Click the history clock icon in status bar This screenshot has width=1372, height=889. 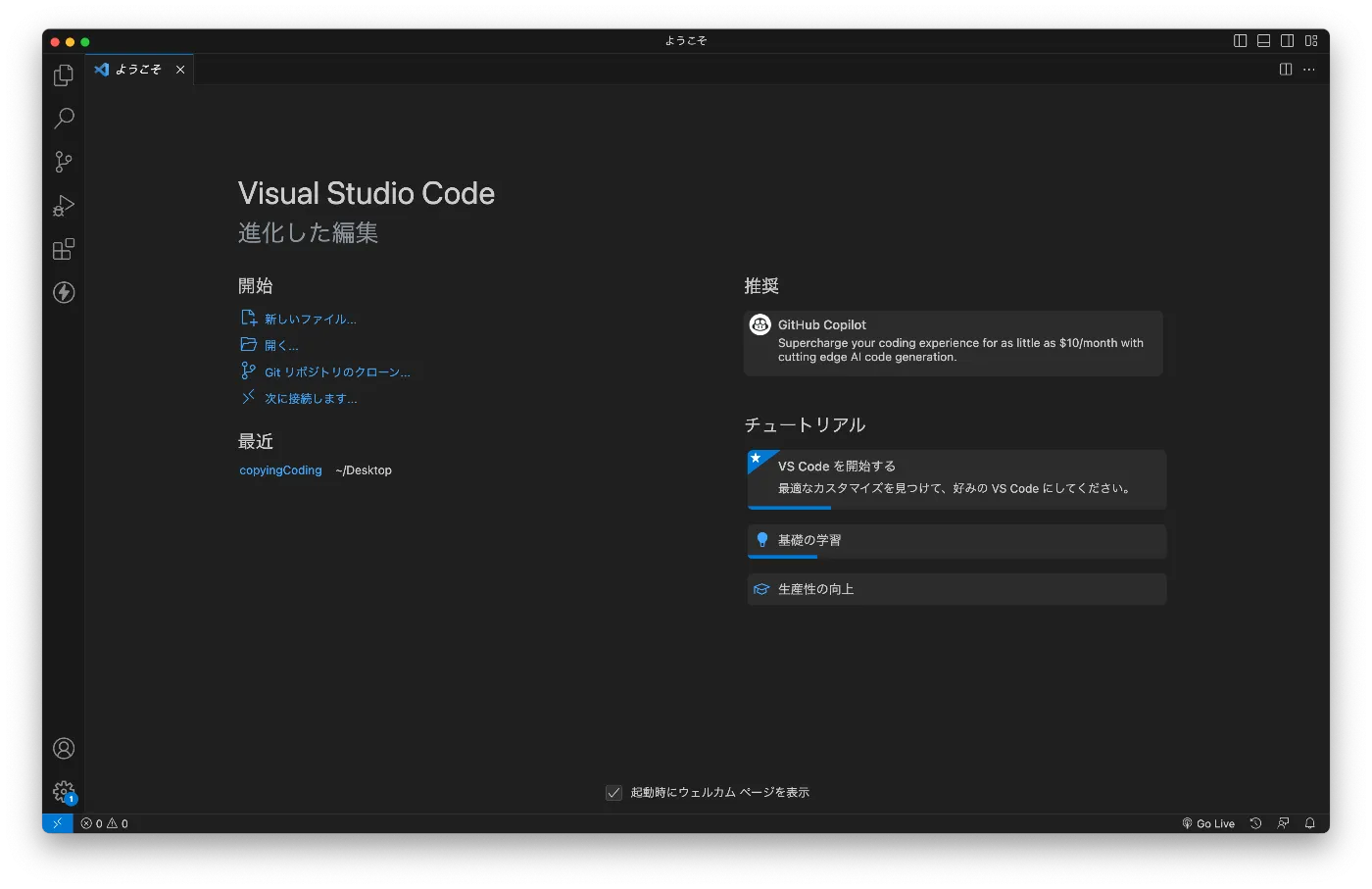pos(1255,823)
